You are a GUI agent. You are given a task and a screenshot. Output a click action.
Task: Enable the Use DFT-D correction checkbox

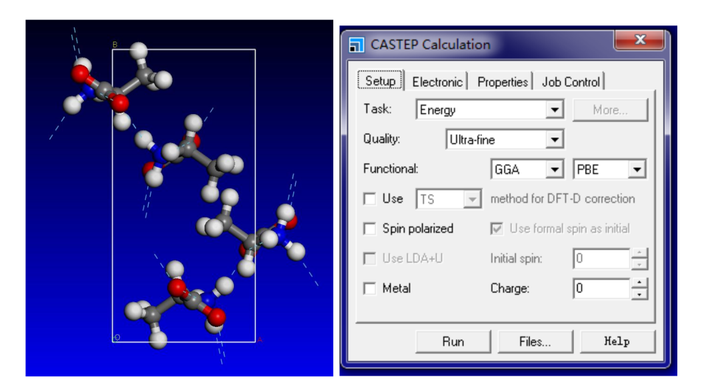pos(370,199)
